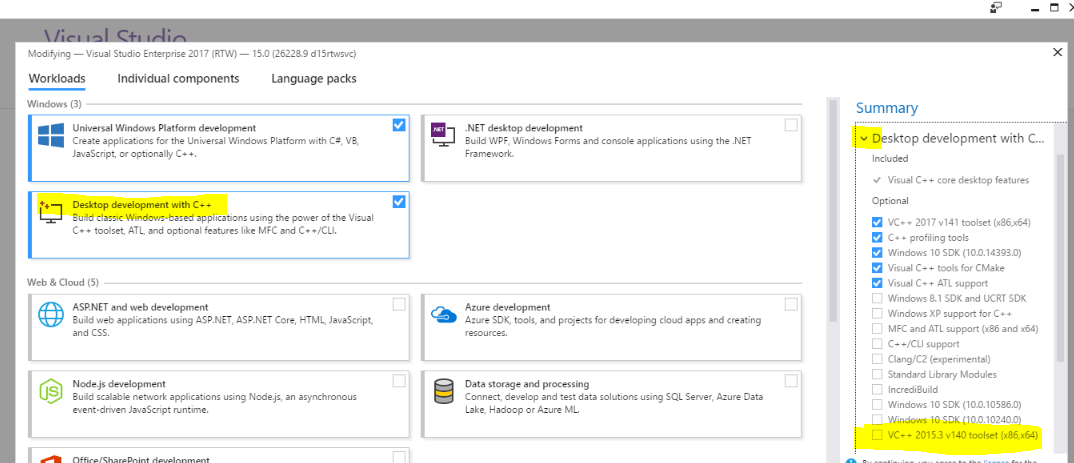
Task: Click the green Node.js hexagon icon
Action: pyautogui.click(x=51, y=392)
